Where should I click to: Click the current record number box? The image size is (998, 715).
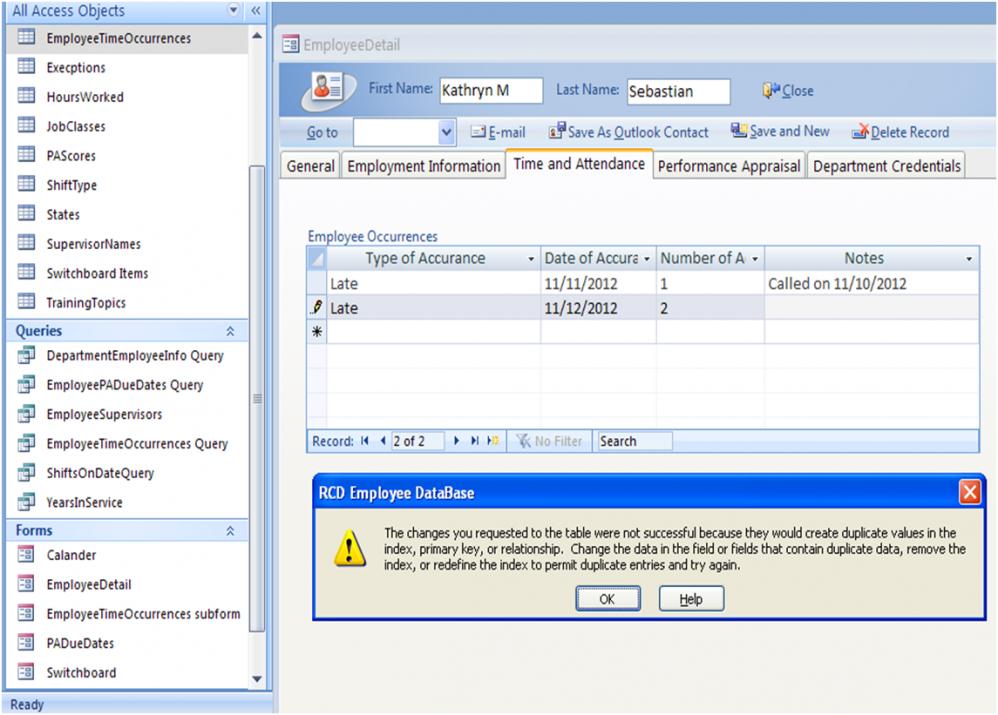418,441
